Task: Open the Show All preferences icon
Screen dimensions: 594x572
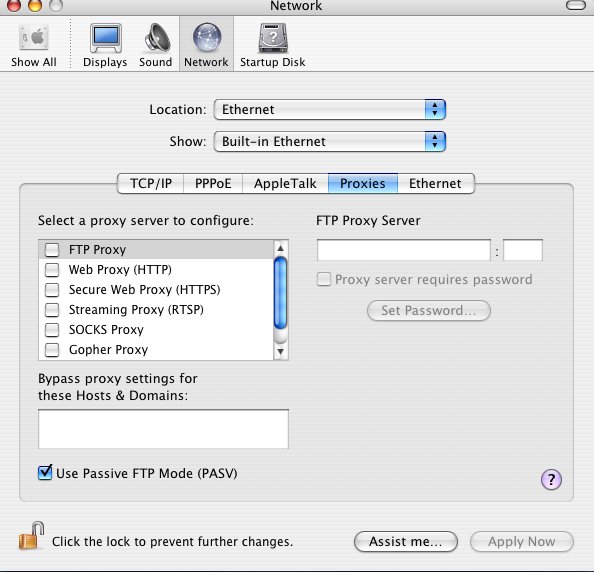Action: 34,38
